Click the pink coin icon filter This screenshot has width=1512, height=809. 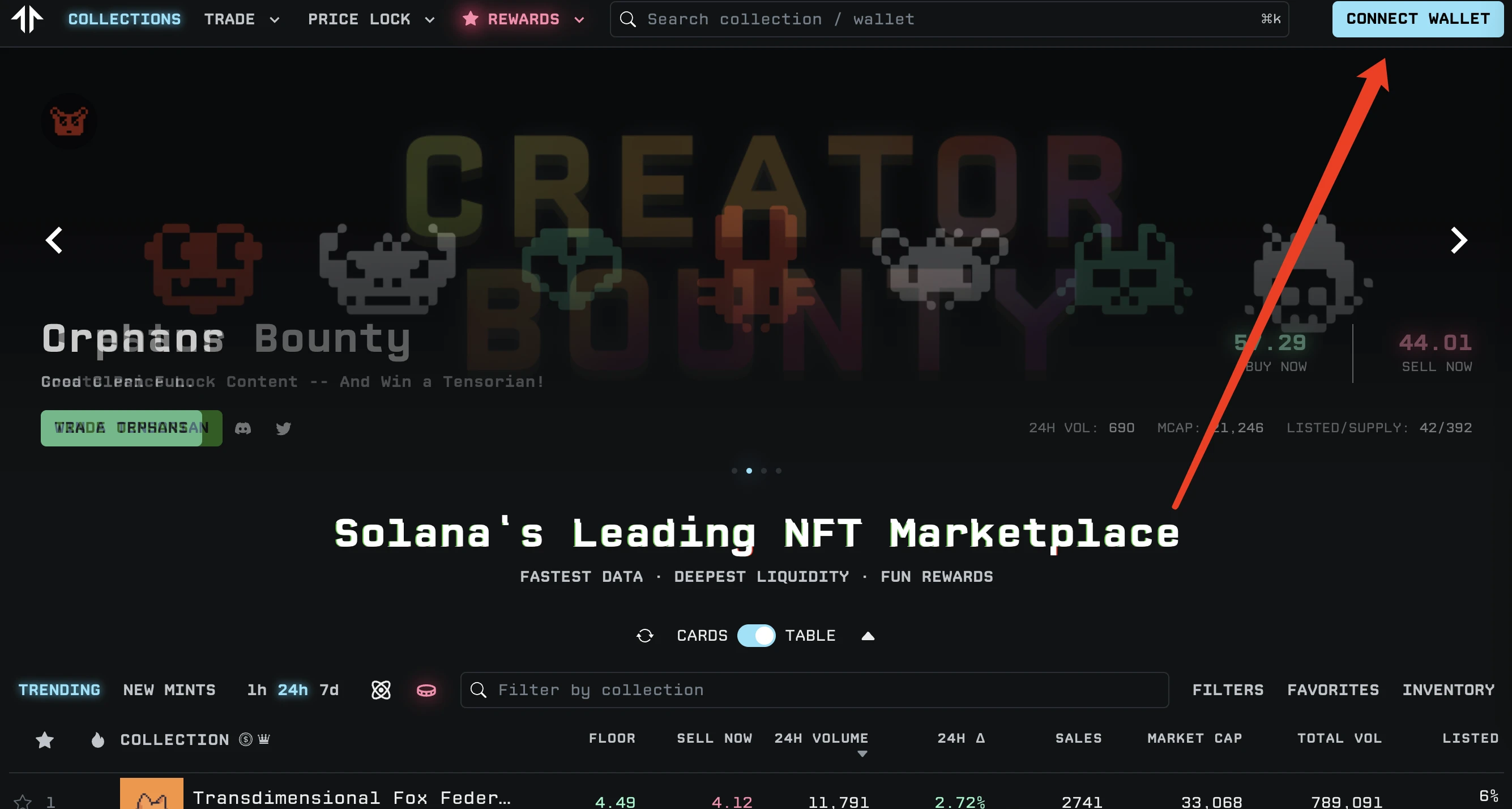pyautogui.click(x=426, y=691)
